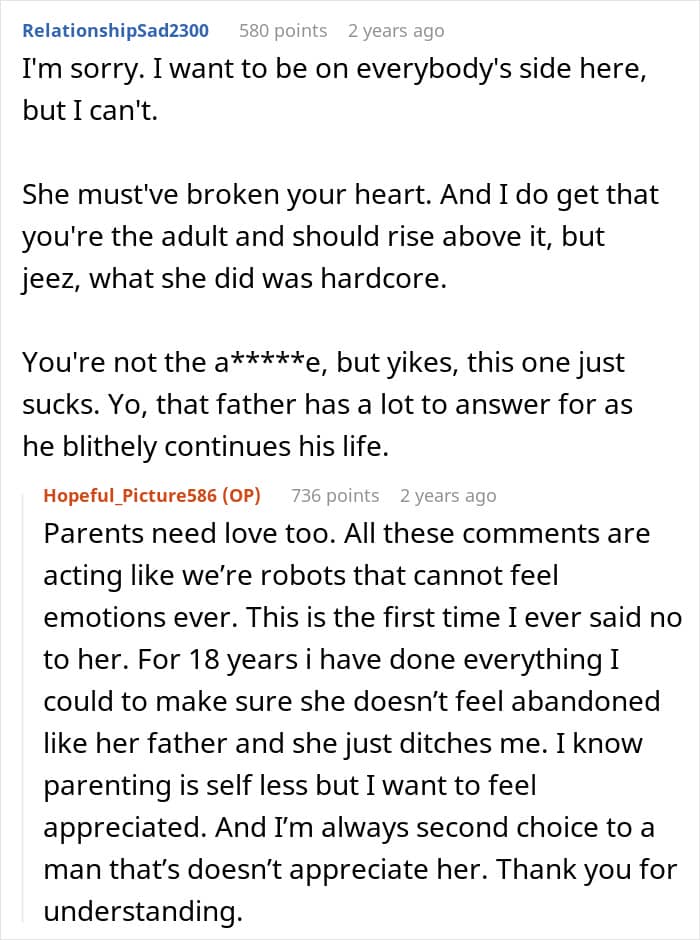Click phrase "second choice" in OP's reply
This screenshot has width=700, height=940.
[x=508, y=827]
